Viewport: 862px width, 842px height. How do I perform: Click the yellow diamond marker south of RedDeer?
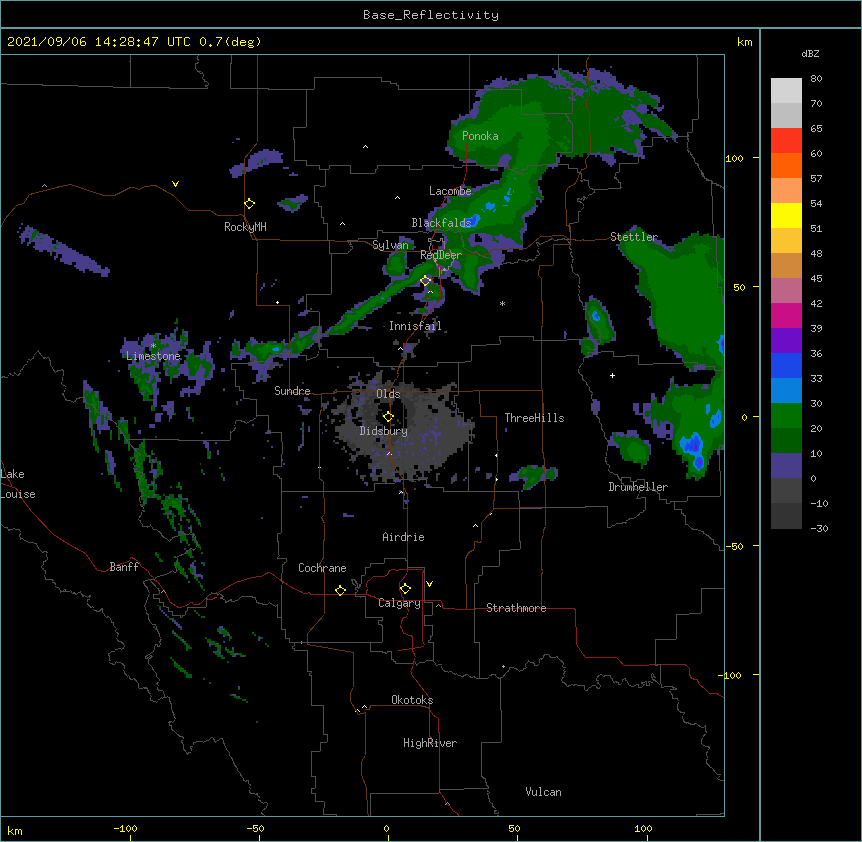[x=425, y=281]
